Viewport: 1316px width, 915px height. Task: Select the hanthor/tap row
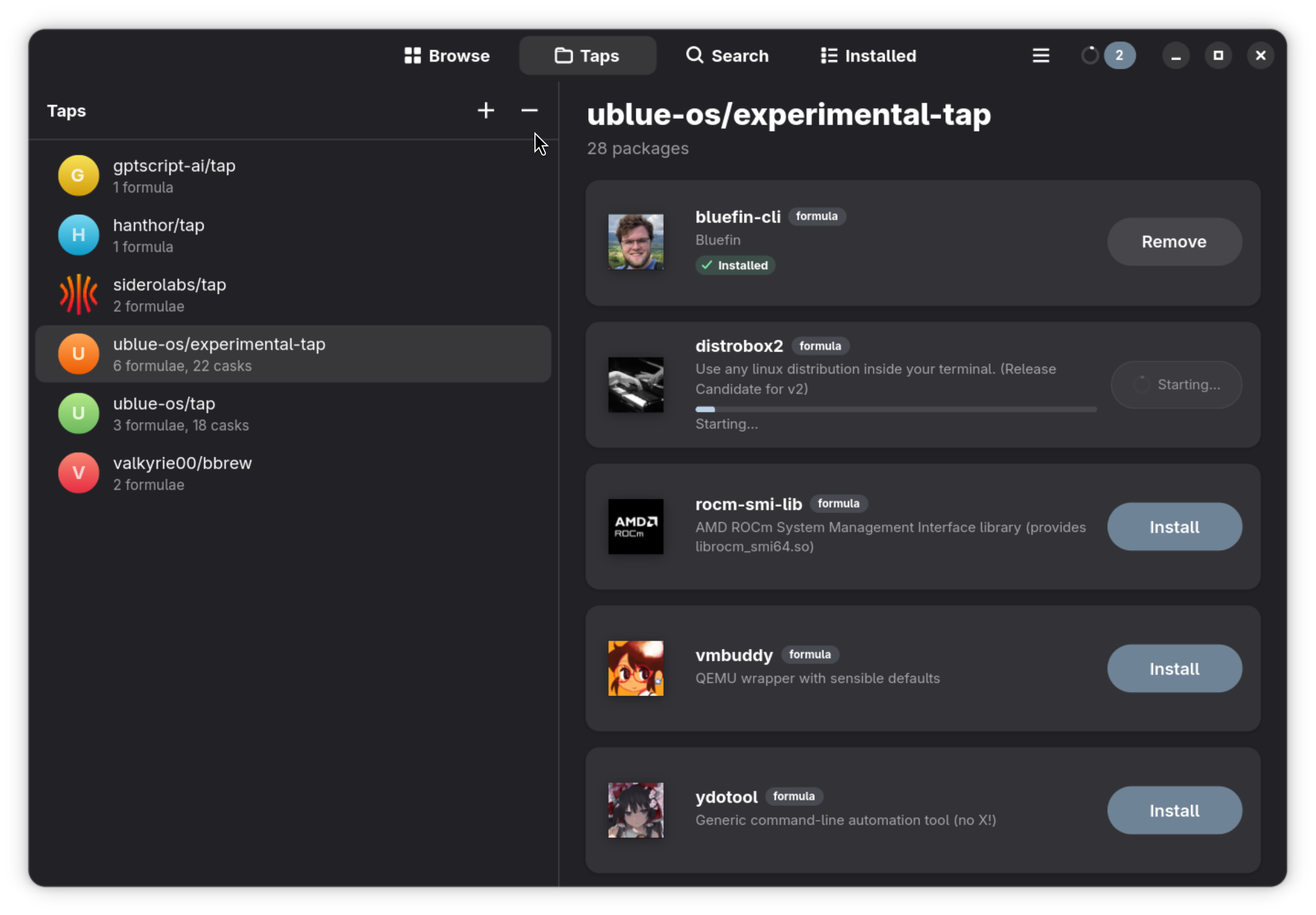click(293, 235)
